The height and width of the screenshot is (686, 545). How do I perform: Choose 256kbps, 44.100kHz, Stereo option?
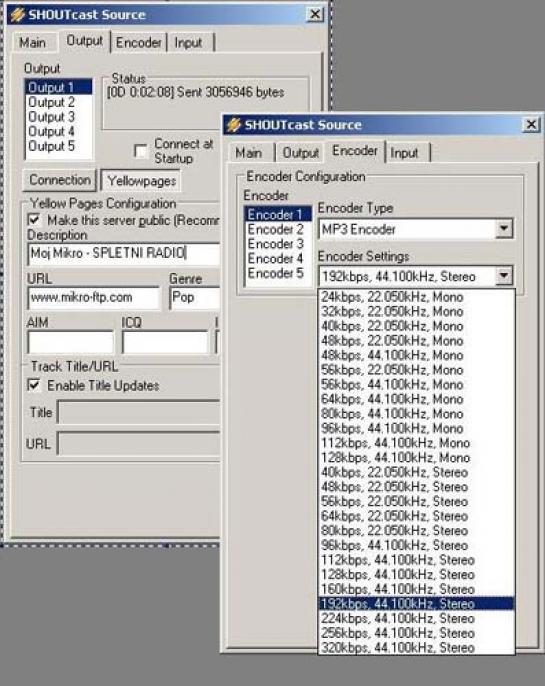coord(416,633)
